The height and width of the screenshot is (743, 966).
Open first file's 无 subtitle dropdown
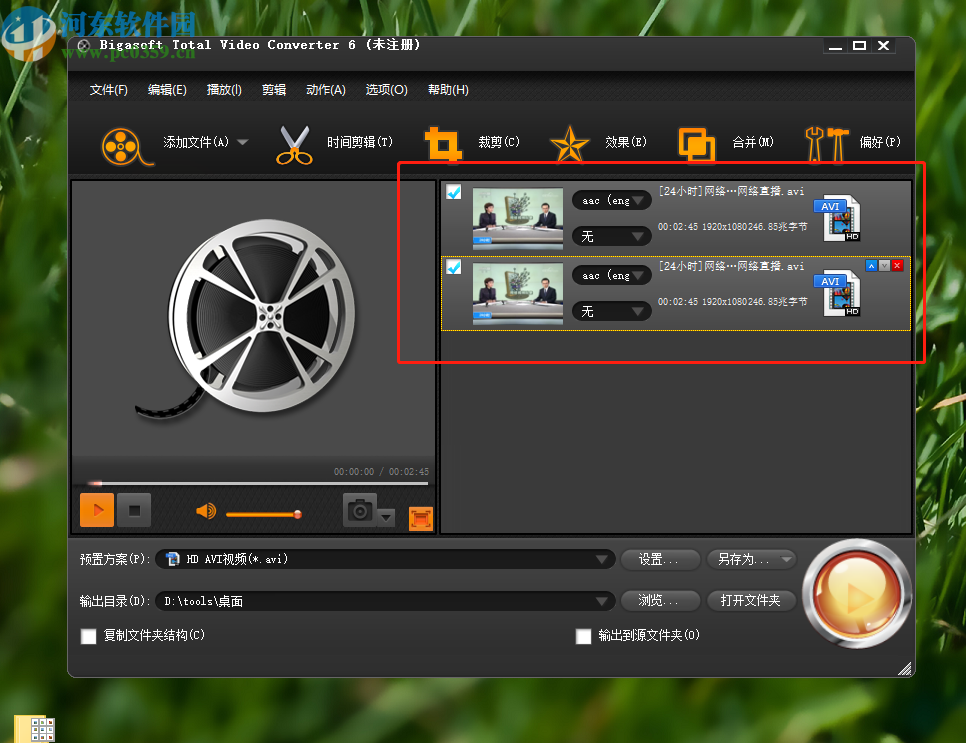612,236
